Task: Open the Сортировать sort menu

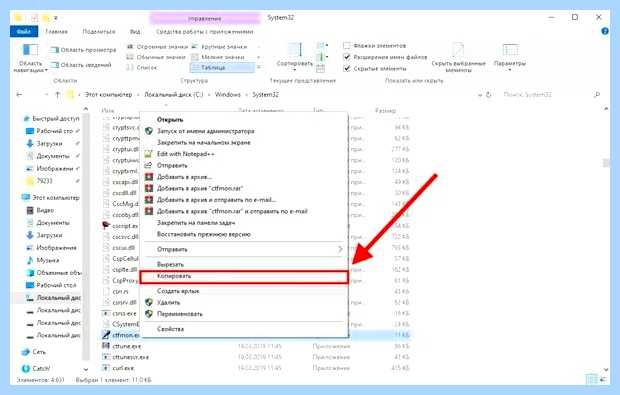Action: click(x=295, y=57)
